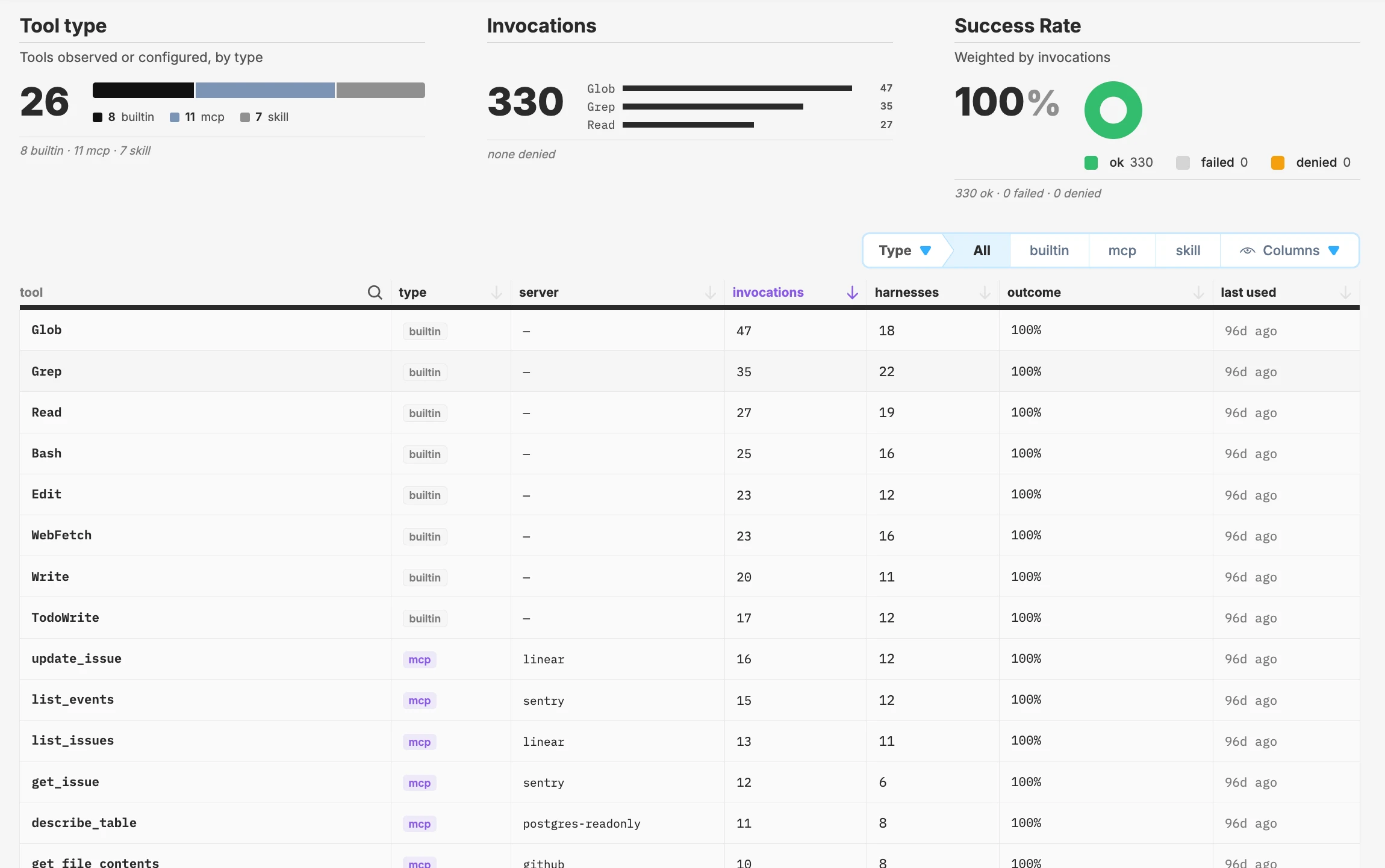Screen dimensions: 1385x868
Task: Sort by harnesses using its arrow icon
Action: tap(985, 293)
